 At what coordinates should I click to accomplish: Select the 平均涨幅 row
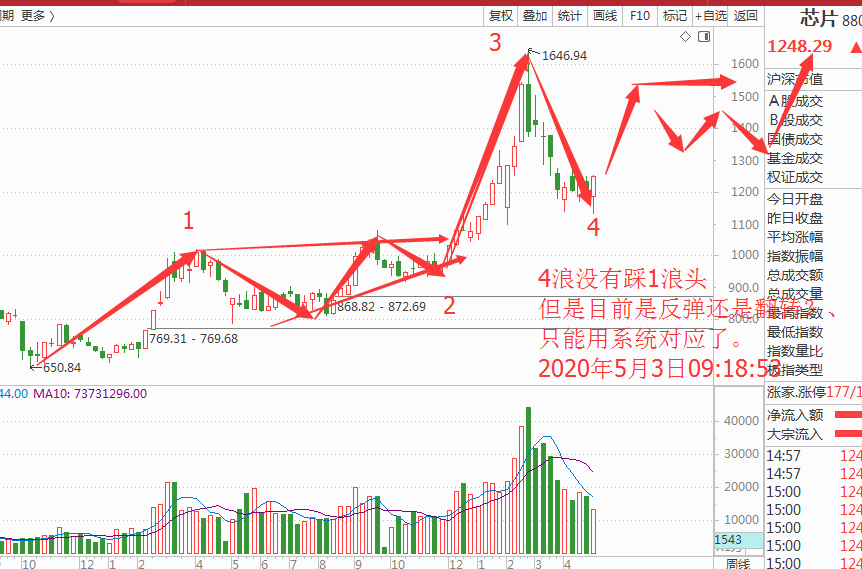(795, 237)
